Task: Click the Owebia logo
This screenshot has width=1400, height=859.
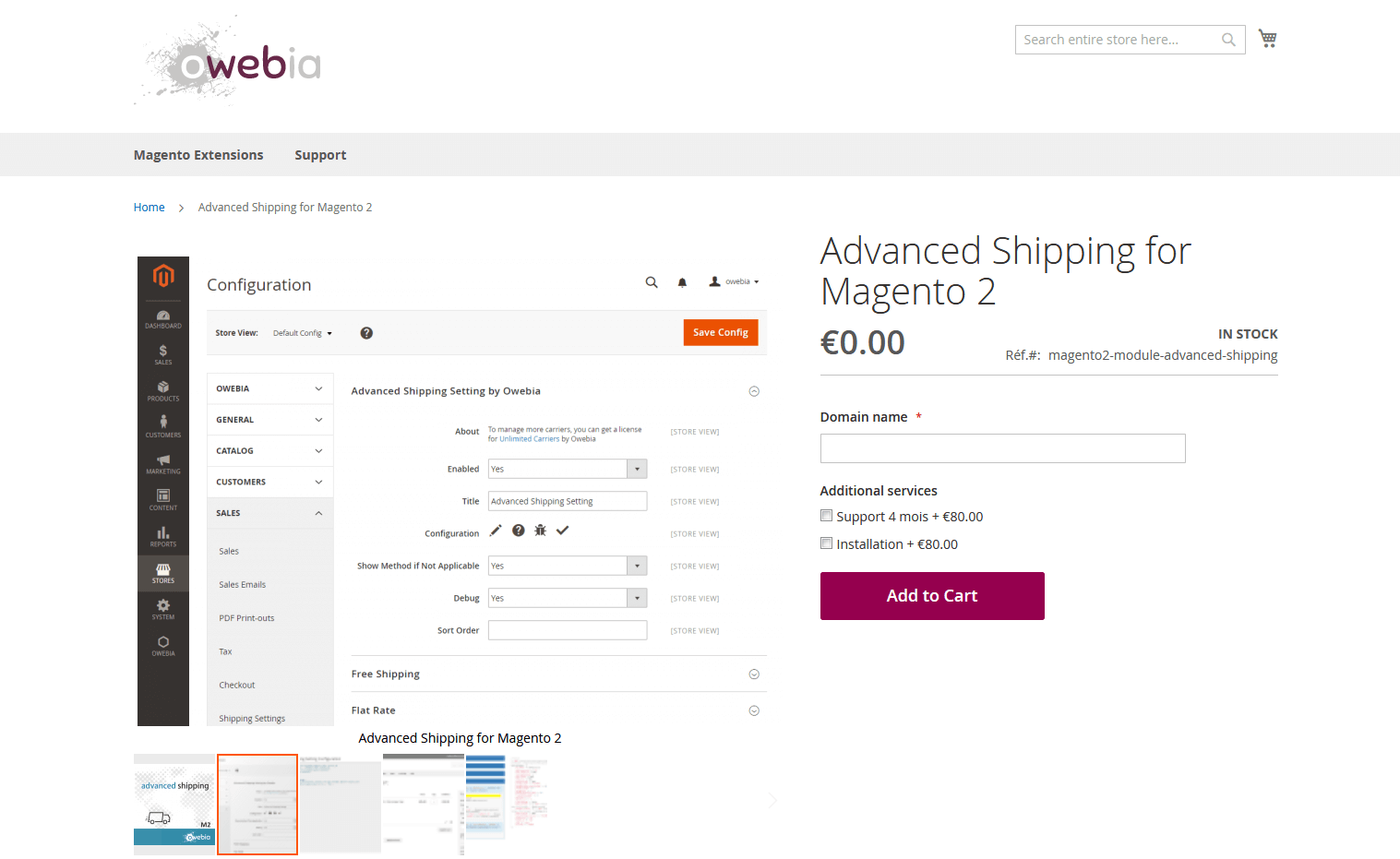Action: click(228, 61)
